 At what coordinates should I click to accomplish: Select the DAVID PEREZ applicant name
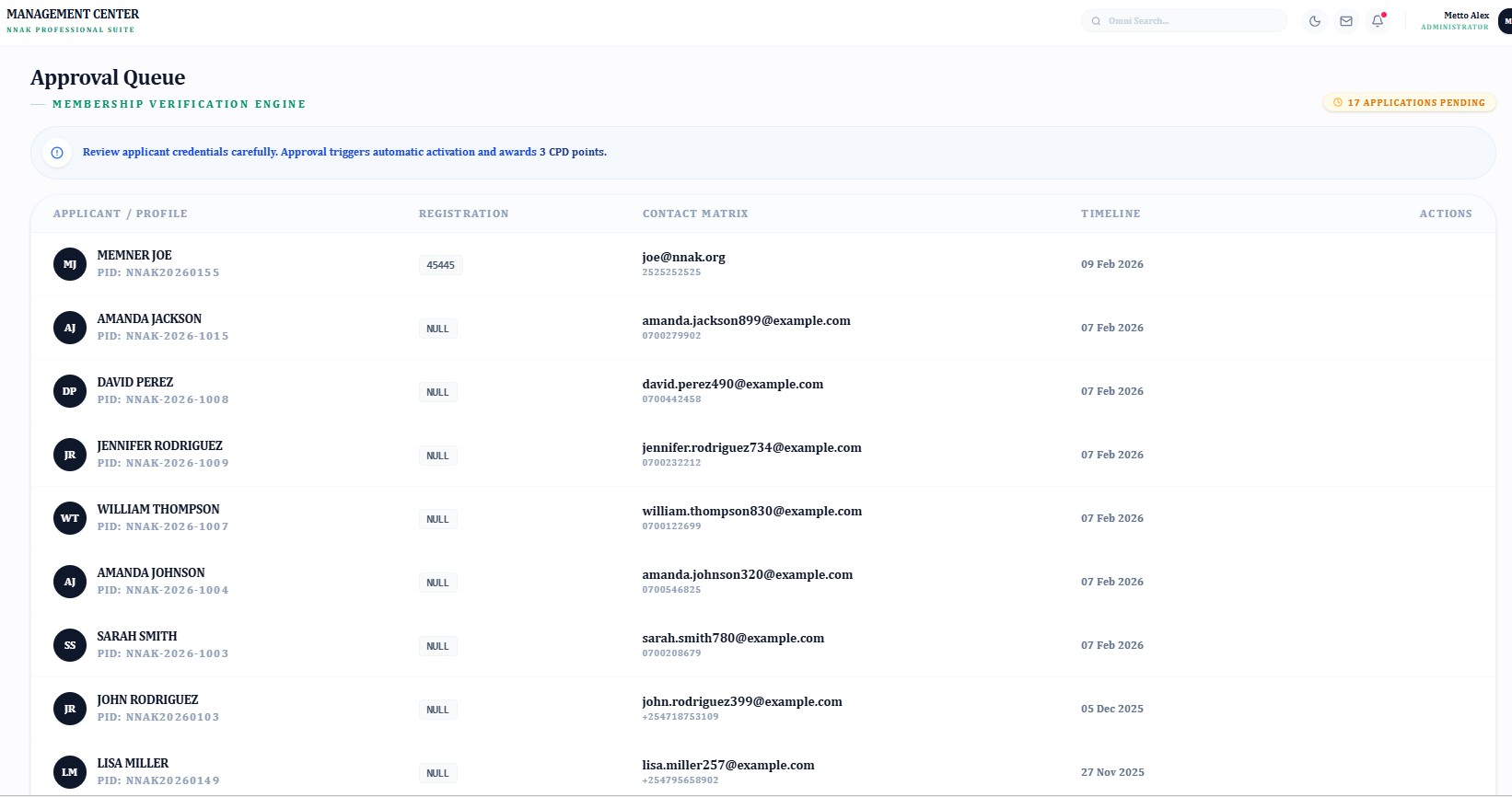135,383
